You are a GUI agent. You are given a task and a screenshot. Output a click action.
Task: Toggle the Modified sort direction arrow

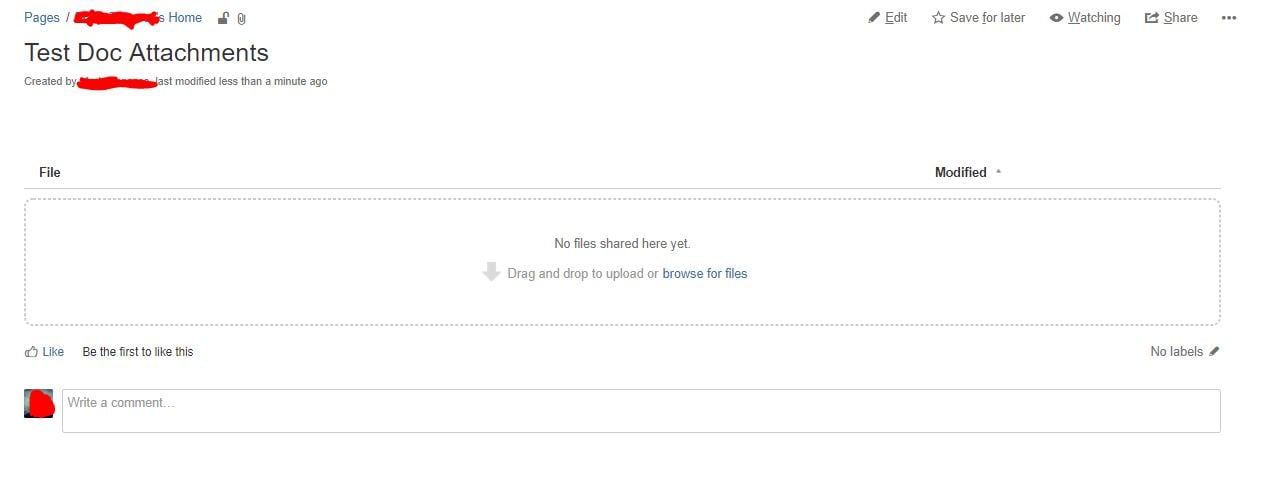998,172
